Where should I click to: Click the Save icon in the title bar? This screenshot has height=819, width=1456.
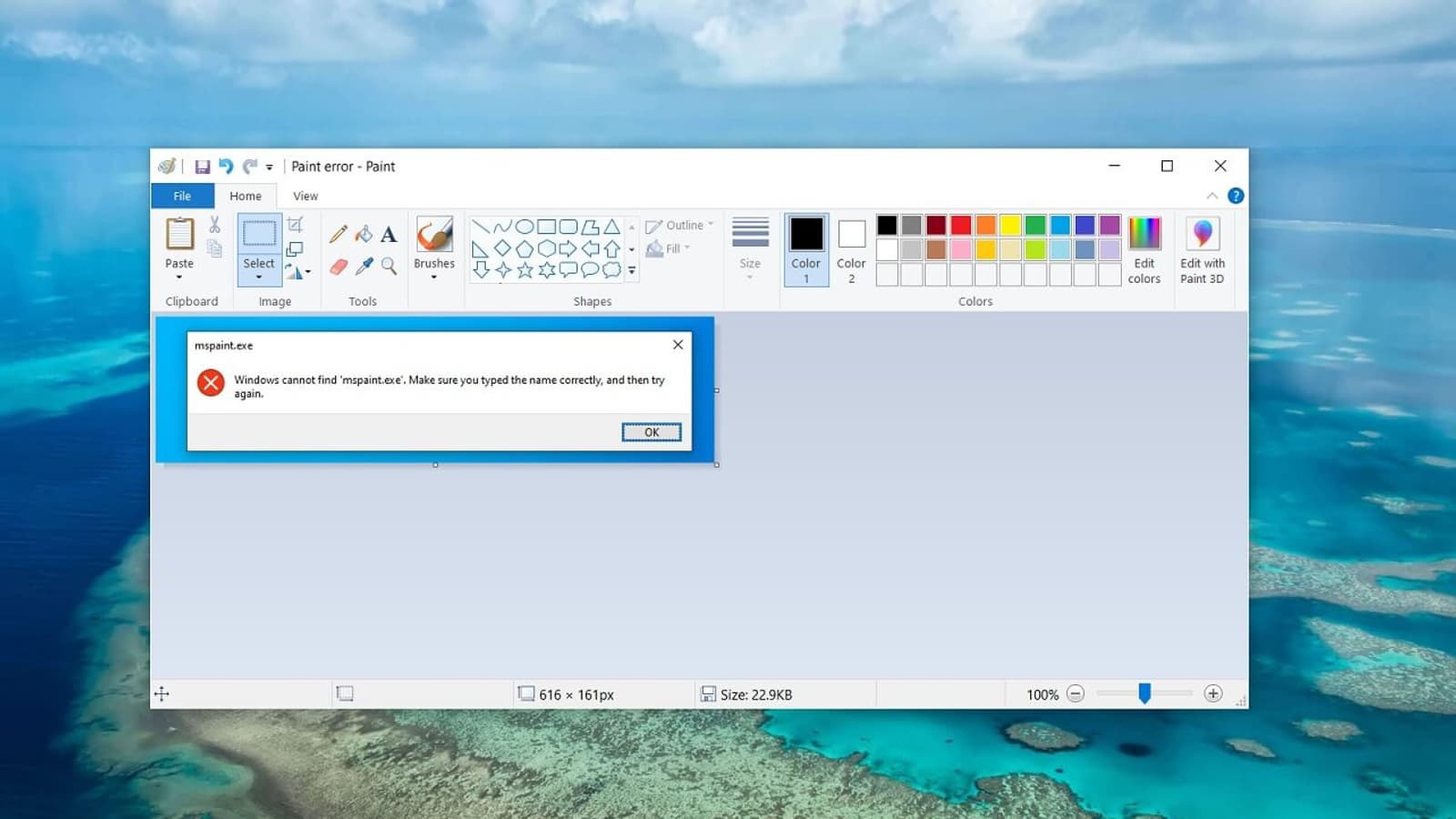(x=202, y=167)
